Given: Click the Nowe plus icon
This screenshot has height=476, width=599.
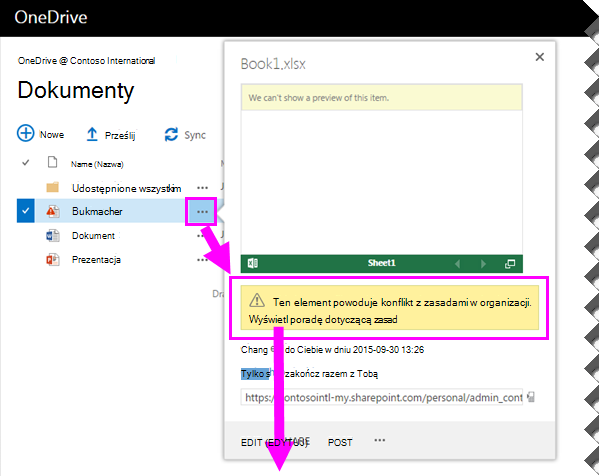Looking at the screenshot, I should (26, 134).
